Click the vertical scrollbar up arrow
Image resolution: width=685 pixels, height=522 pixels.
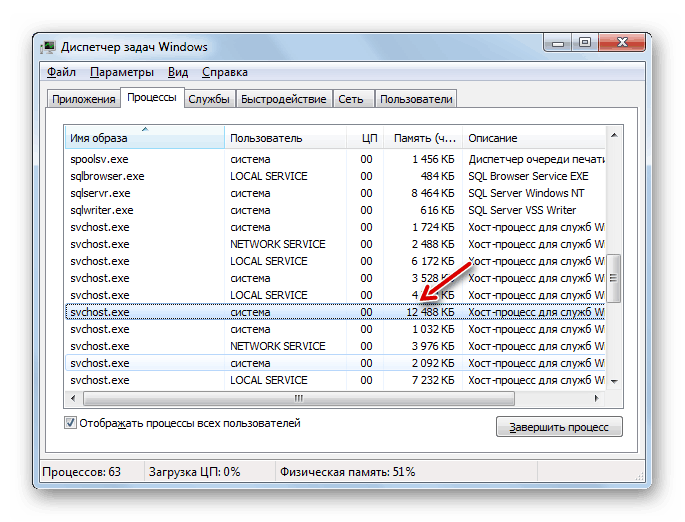(614, 135)
